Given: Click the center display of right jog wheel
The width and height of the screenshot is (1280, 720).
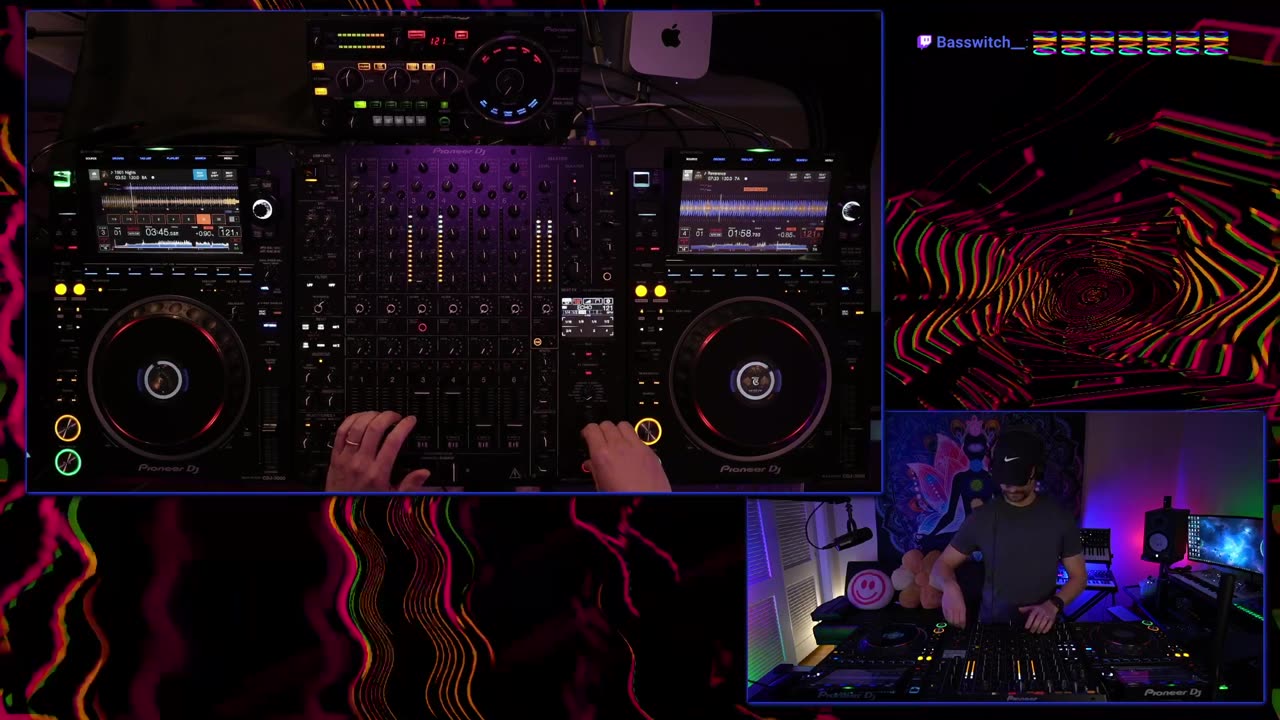Looking at the screenshot, I should pos(755,381).
